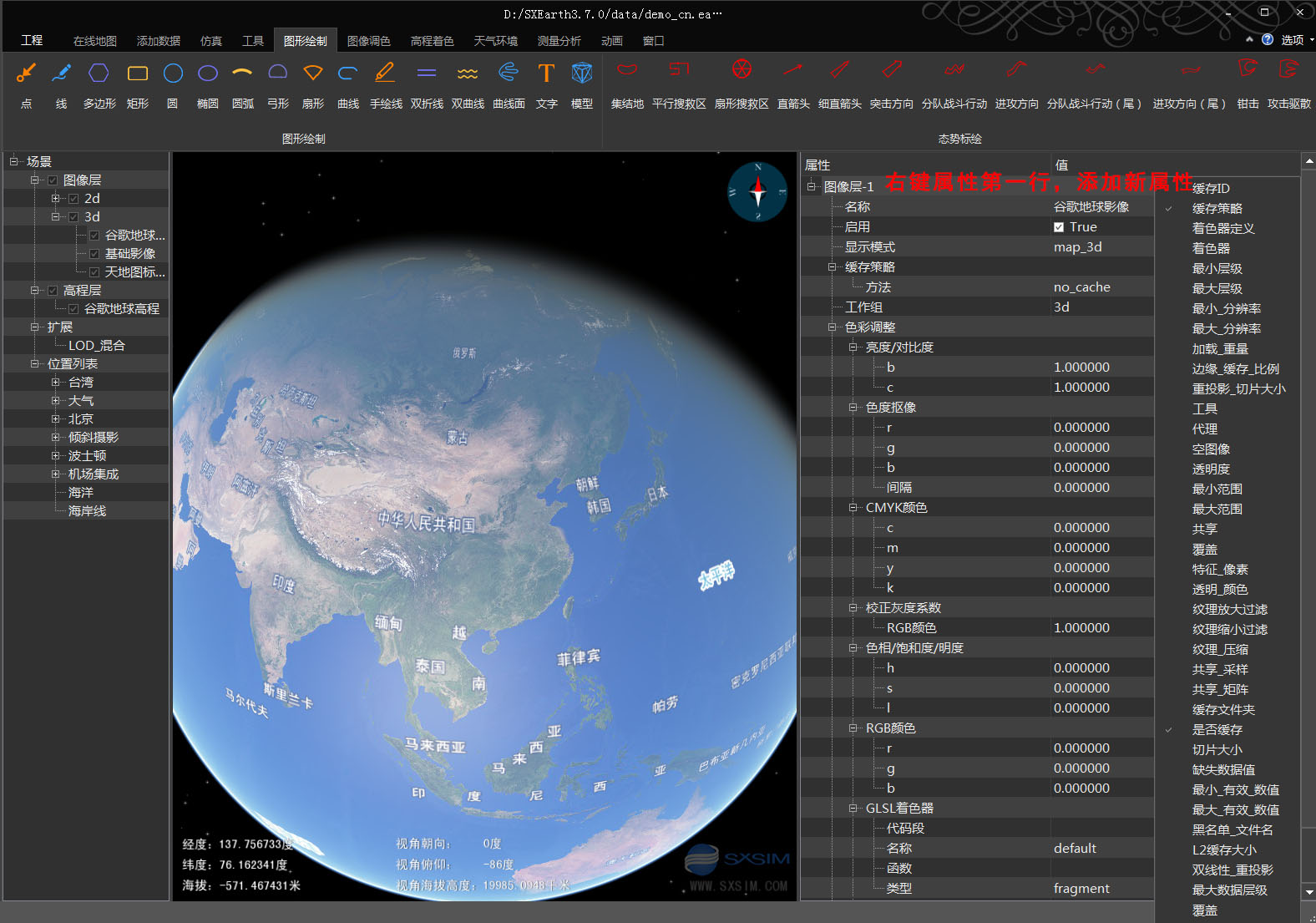Switch to the 天气环境 tab

495,41
